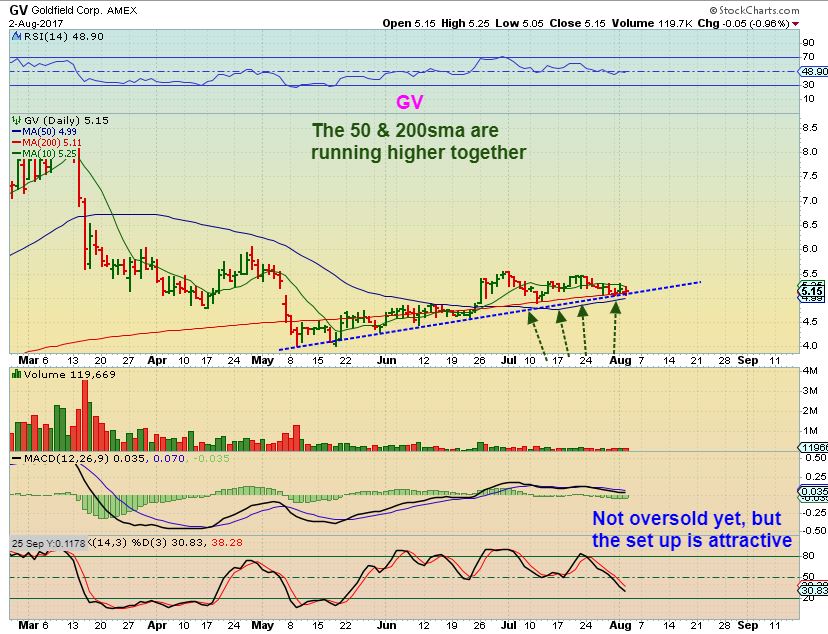Click the '6.0' price axis label
The image size is (828, 634).
pos(810,249)
